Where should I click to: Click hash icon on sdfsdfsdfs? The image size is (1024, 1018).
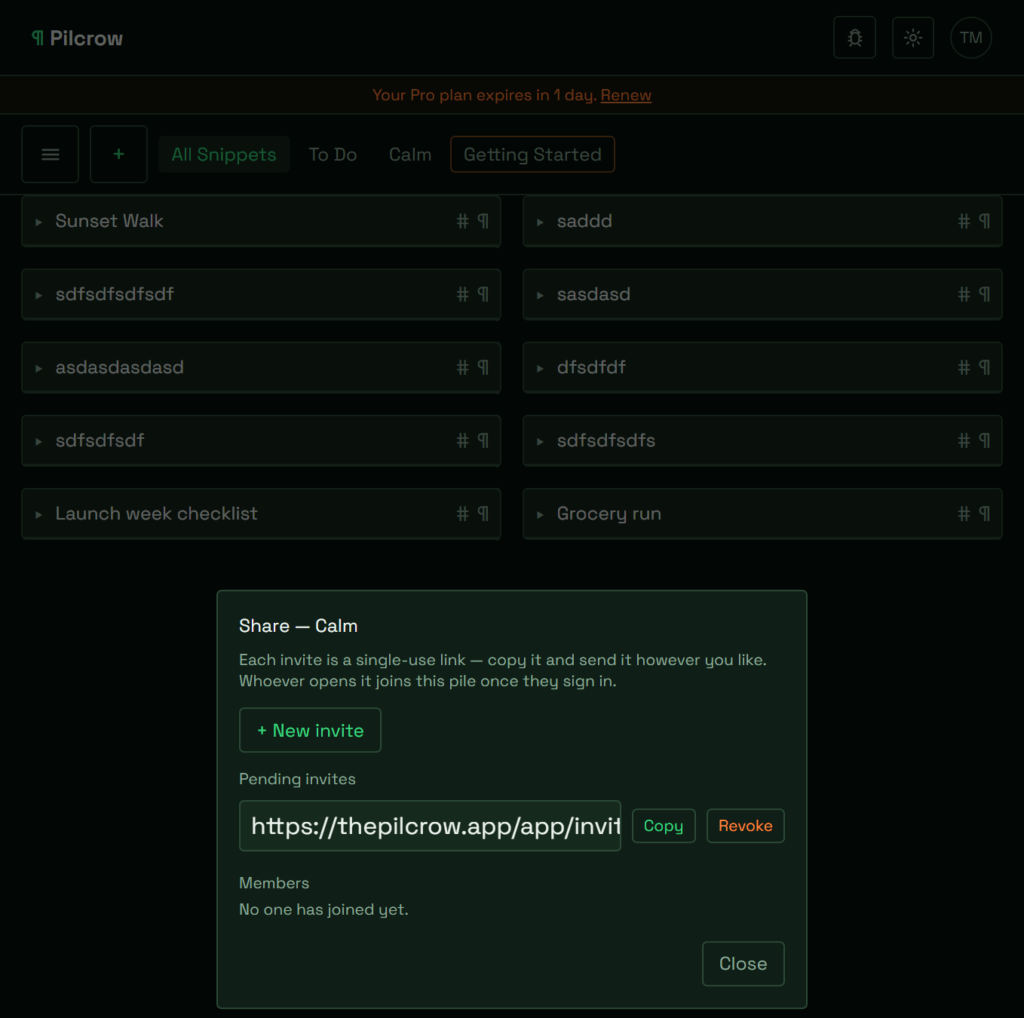(964, 441)
